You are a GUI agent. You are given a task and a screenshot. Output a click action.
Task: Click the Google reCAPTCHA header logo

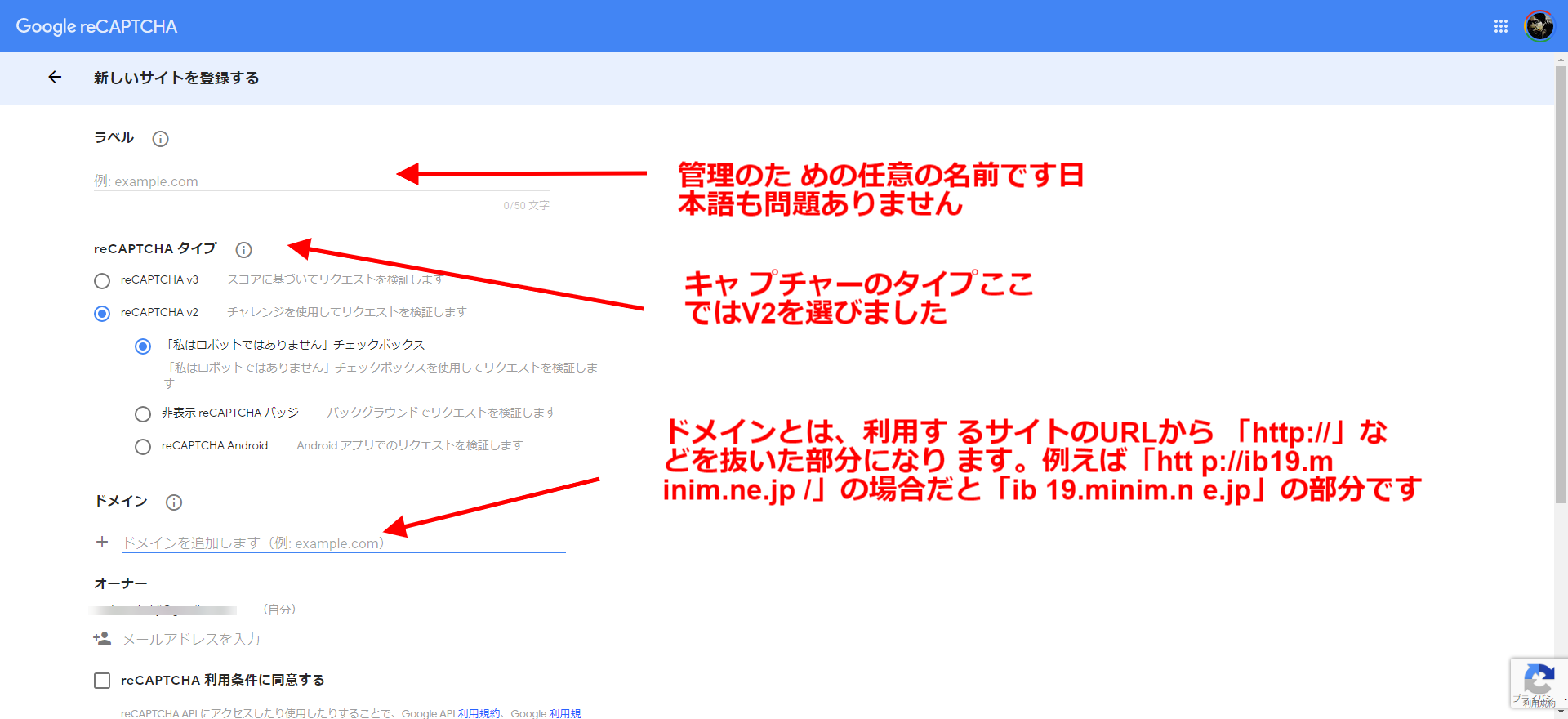[x=96, y=26]
